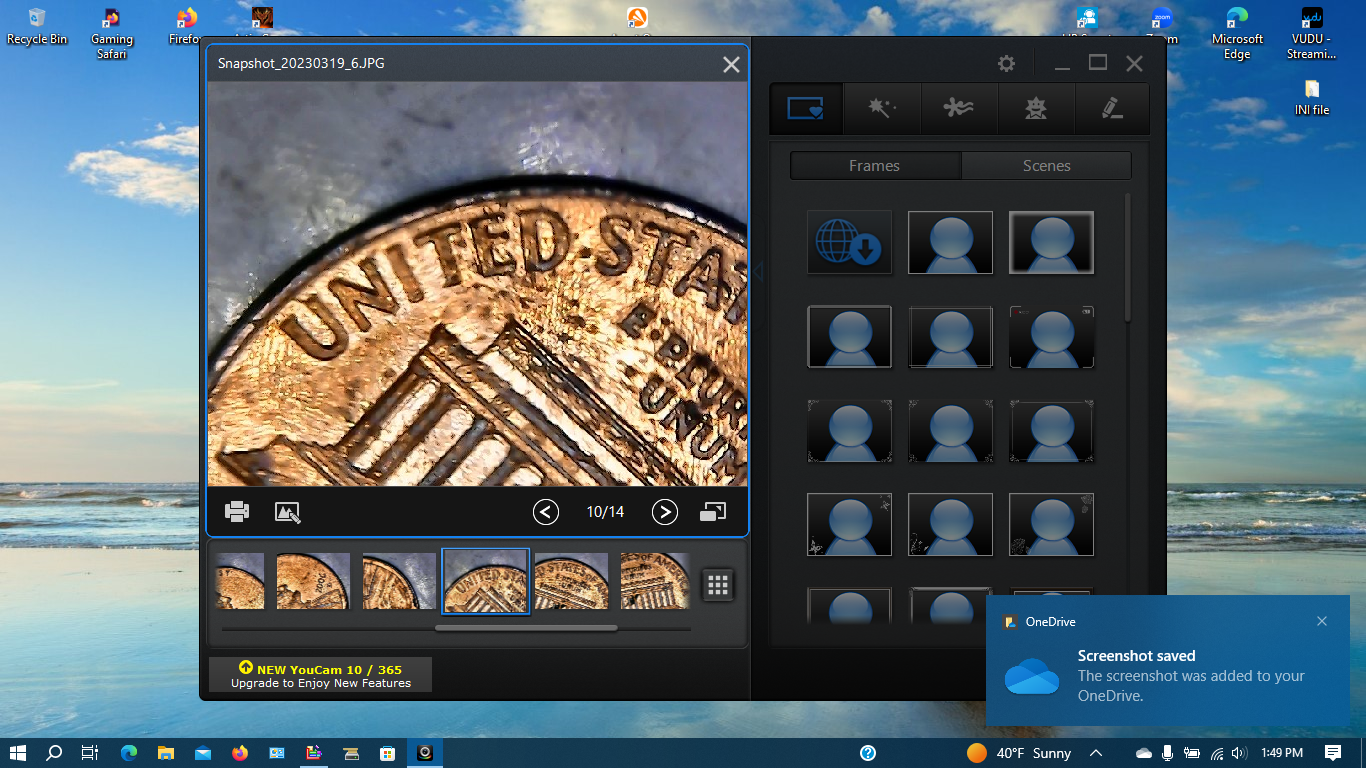Open YouCam settings gear
Screen dimensions: 1366x768
1006,64
